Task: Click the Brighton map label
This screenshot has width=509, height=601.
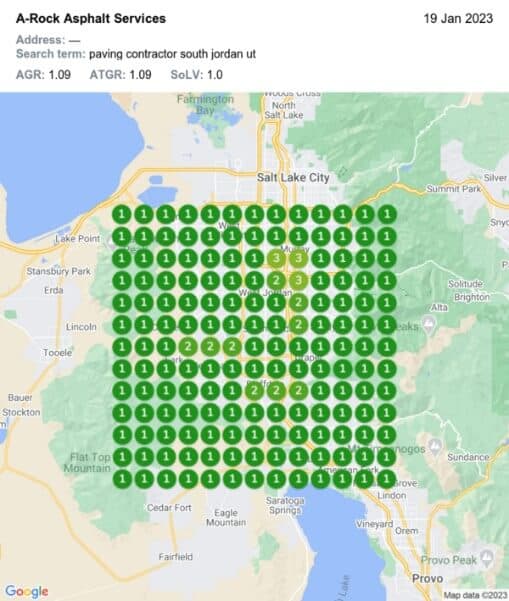Action: [x=472, y=297]
